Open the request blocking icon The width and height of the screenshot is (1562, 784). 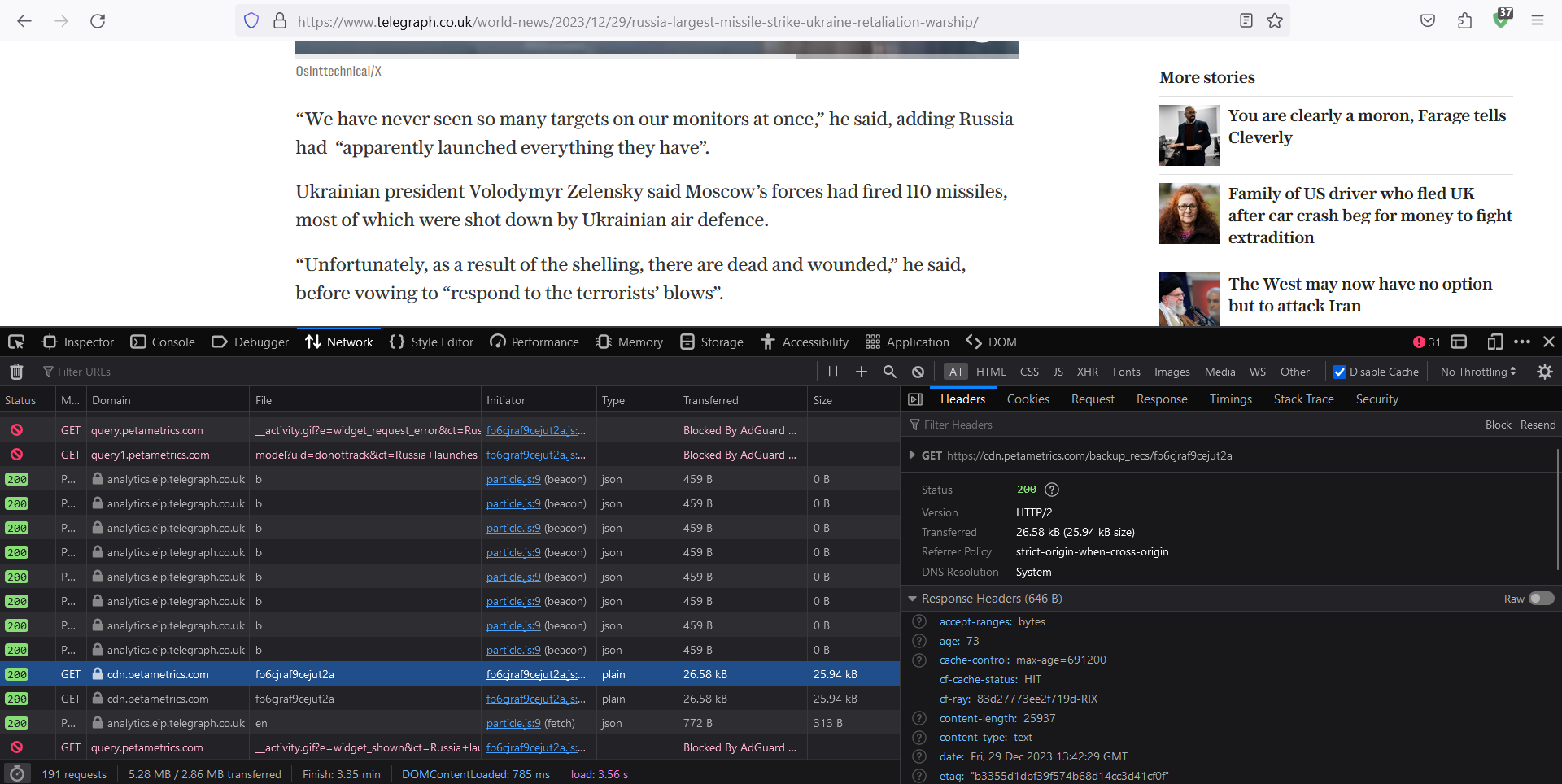918,372
